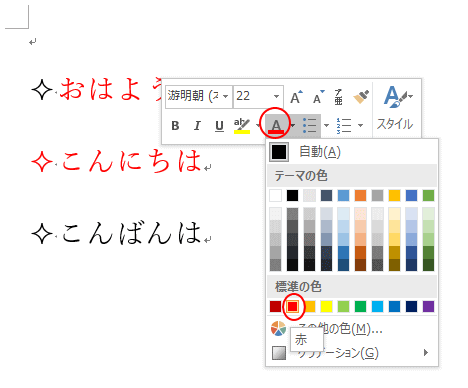The width and height of the screenshot is (468, 388).
Task: Click the shrink font size icon
Action: [318, 97]
